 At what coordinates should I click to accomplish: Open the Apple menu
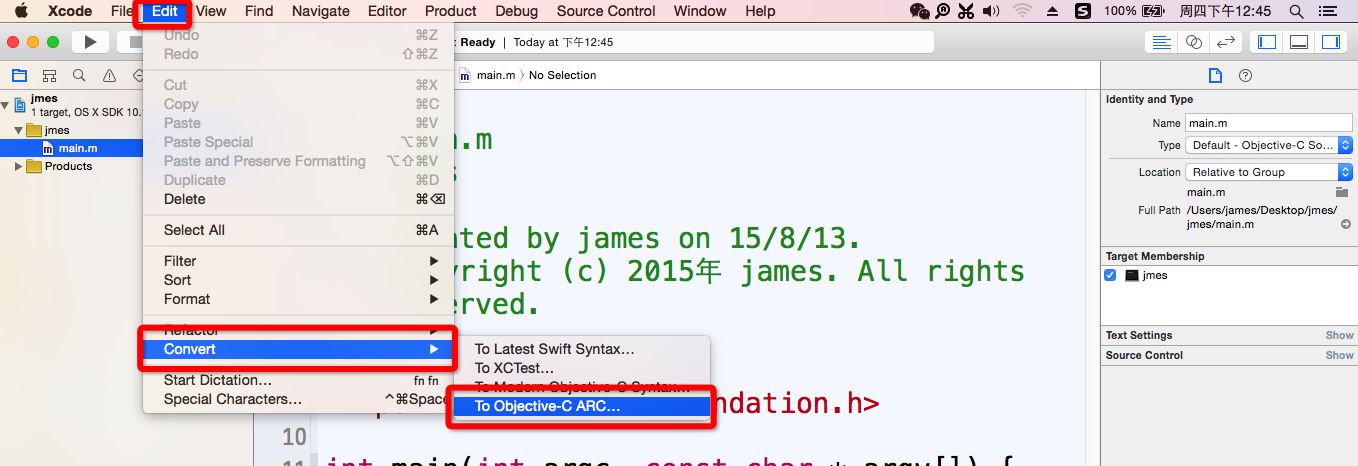tap(21, 11)
